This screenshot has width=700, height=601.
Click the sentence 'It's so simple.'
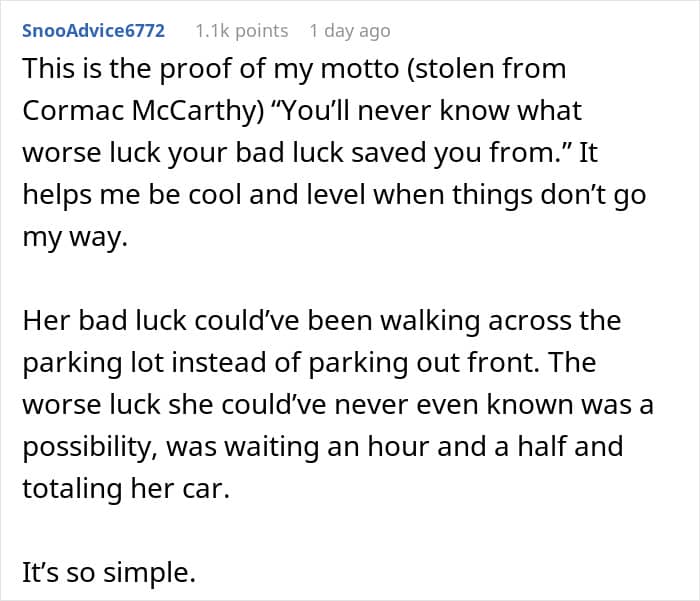(109, 572)
